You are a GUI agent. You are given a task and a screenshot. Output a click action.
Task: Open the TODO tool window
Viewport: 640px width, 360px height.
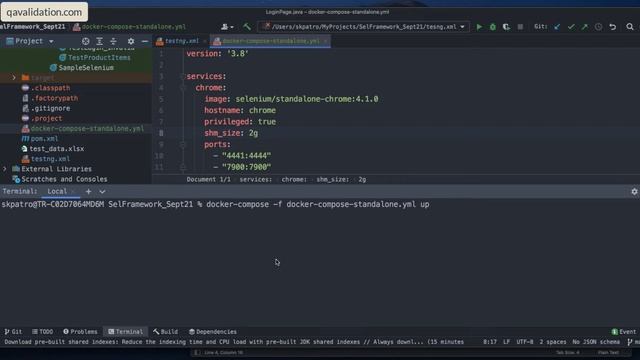[x=42, y=332]
